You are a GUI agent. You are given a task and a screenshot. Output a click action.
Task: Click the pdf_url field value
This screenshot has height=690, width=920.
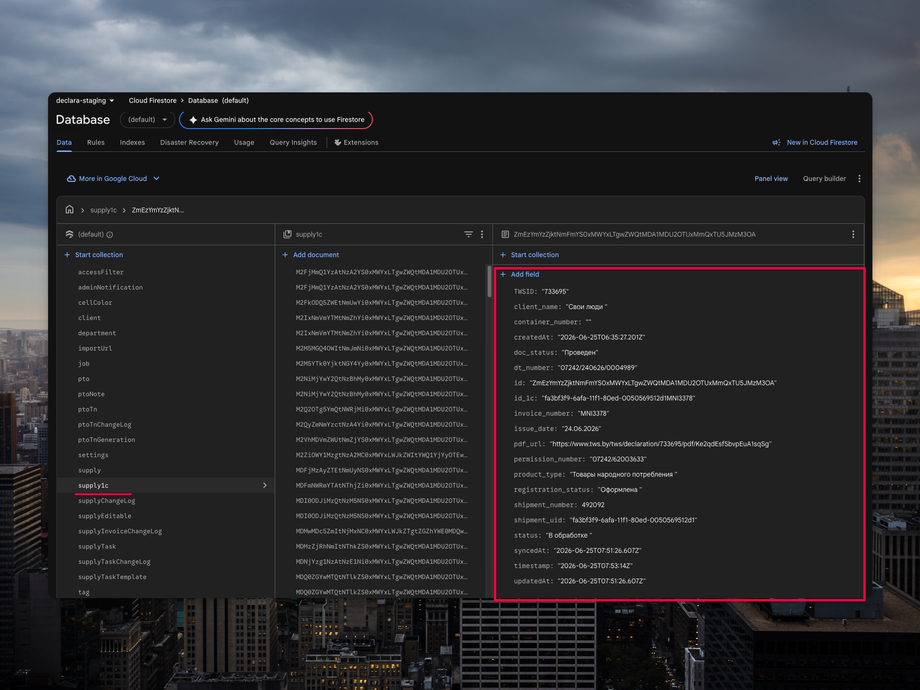point(661,444)
